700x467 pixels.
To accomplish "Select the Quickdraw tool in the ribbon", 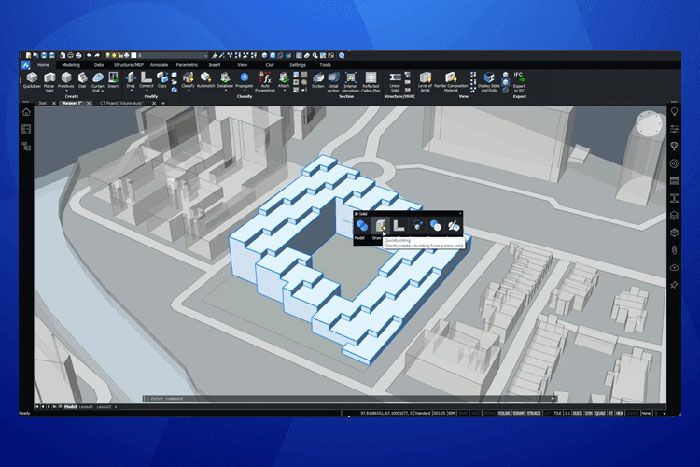I will pos(31,80).
